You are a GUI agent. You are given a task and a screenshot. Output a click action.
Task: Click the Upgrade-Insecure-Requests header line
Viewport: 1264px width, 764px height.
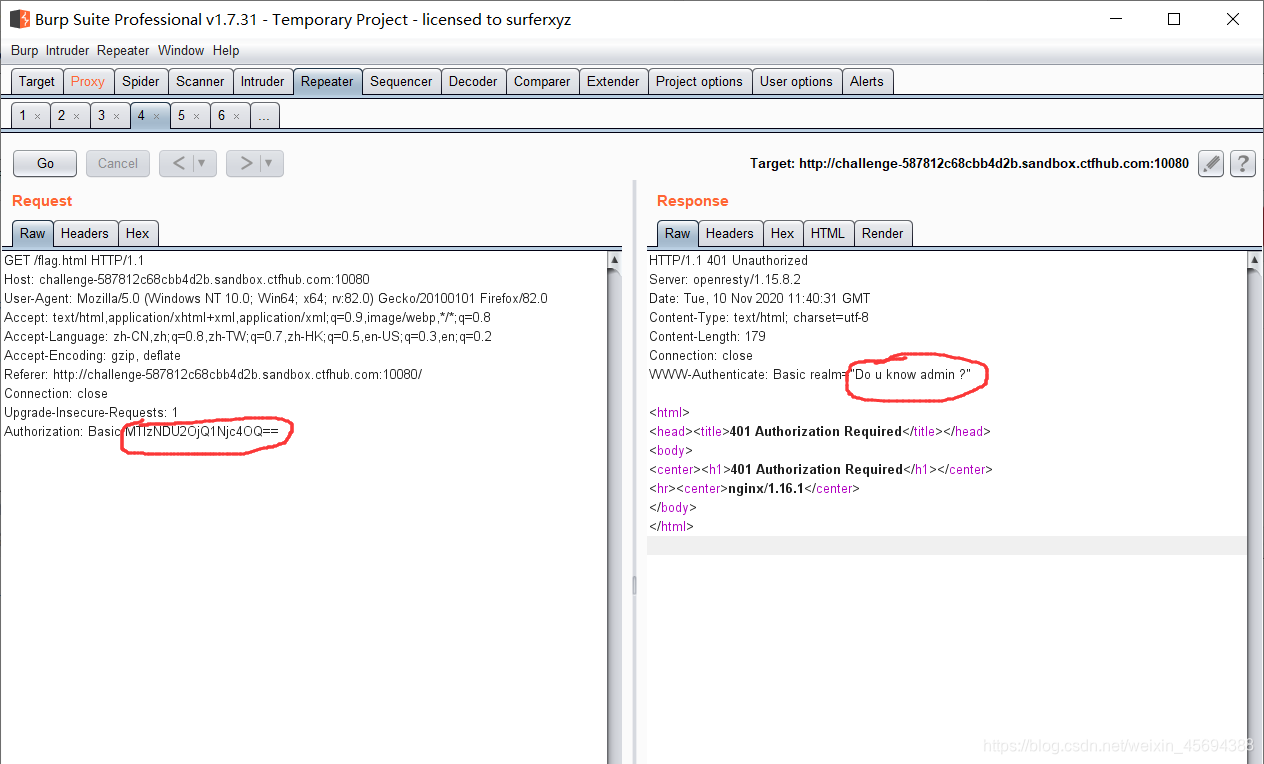point(91,412)
